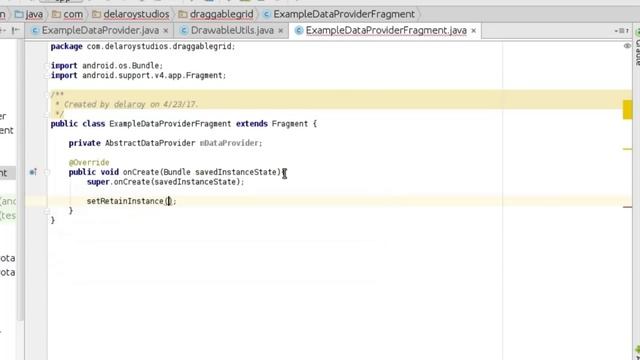Click the 'import android.support.v4.app.Fragment;' line
The image size is (640, 360).
138,76
